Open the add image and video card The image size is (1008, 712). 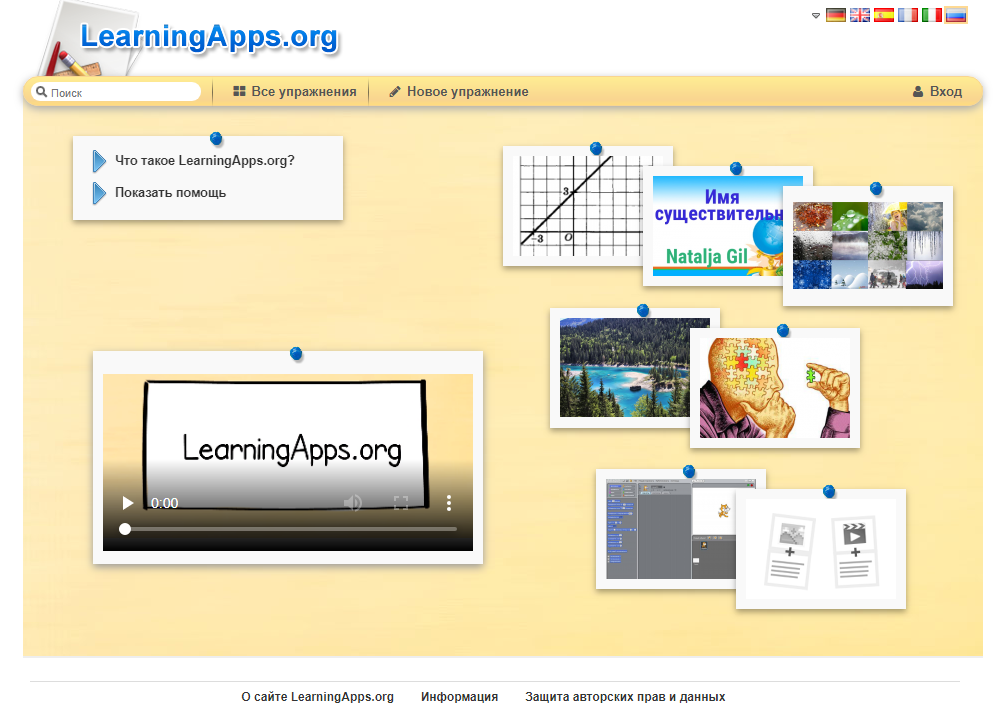click(821, 549)
